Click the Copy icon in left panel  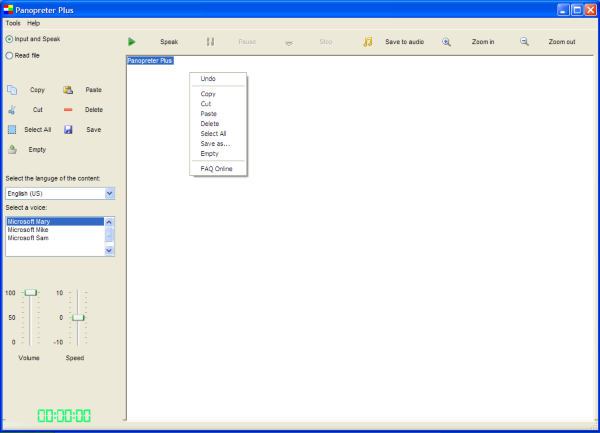pyautogui.click(x=12, y=90)
